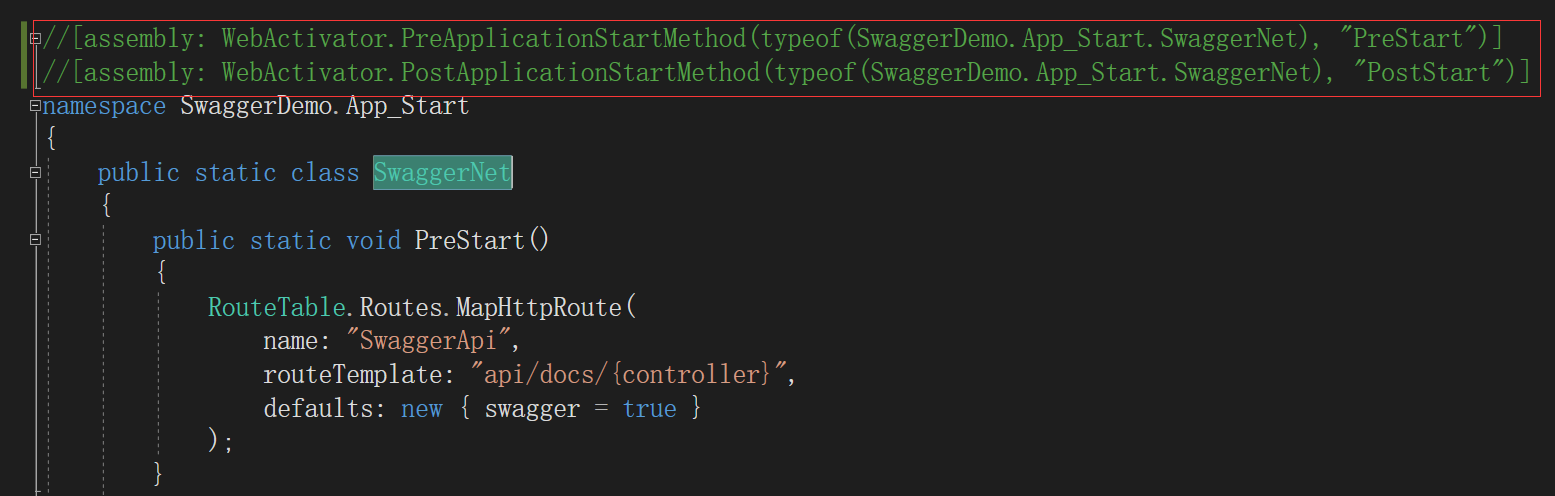Collapse the SwaggerDemo.App_Start namespace block
Image resolution: width=1555 pixels, height=496 pixels.
(36, 106)
